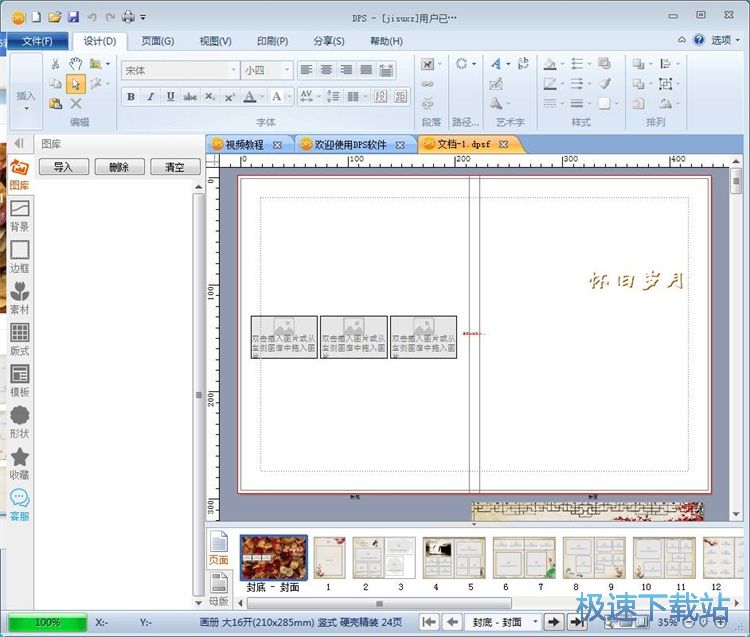750x637 pixels.
Task: Toggle italic text formatting
Action: click(x=151, y=97)
